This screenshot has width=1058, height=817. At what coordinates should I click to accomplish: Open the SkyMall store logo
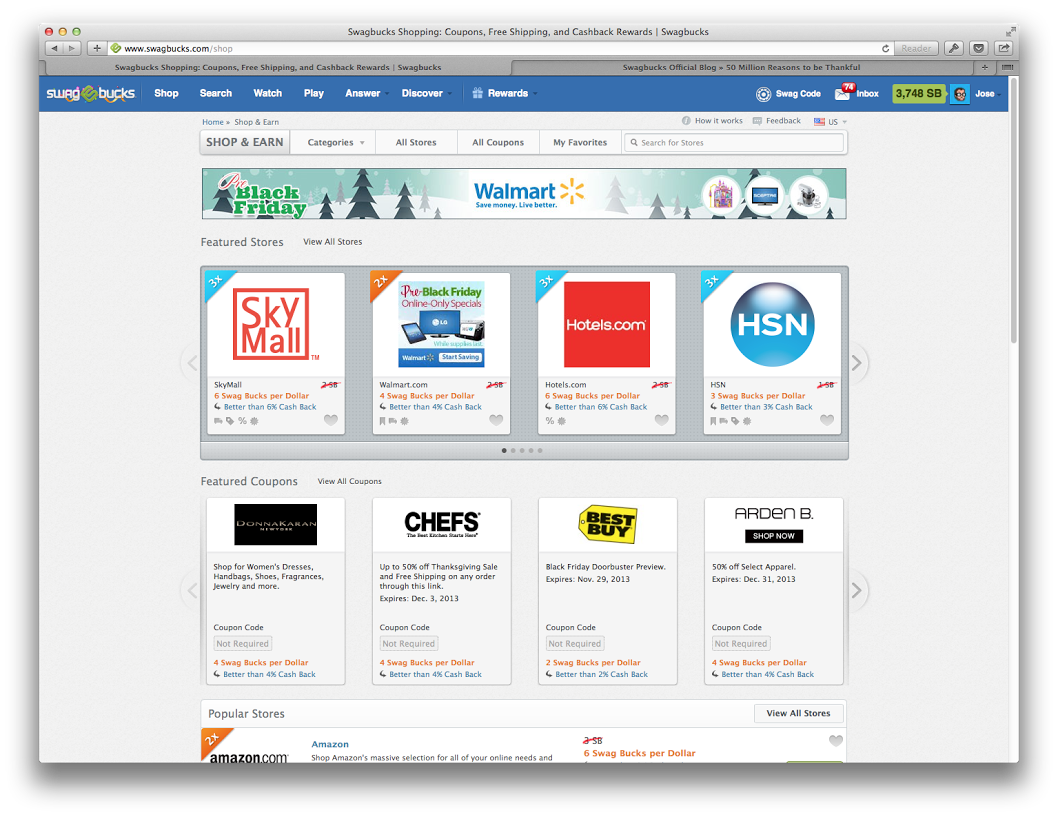click(276, 325)
